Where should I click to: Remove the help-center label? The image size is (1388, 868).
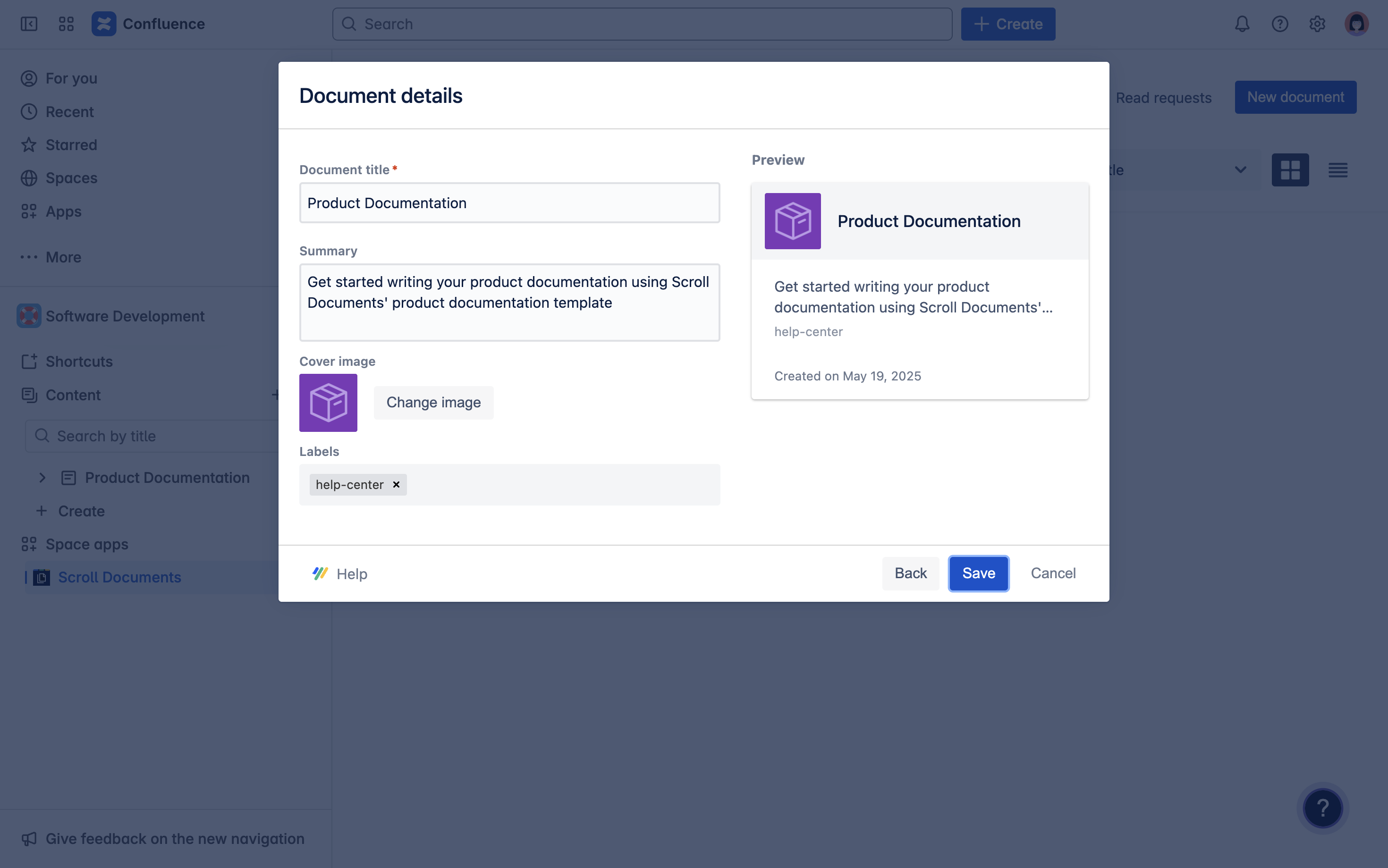pyautogui.click(x=396, y=485)
